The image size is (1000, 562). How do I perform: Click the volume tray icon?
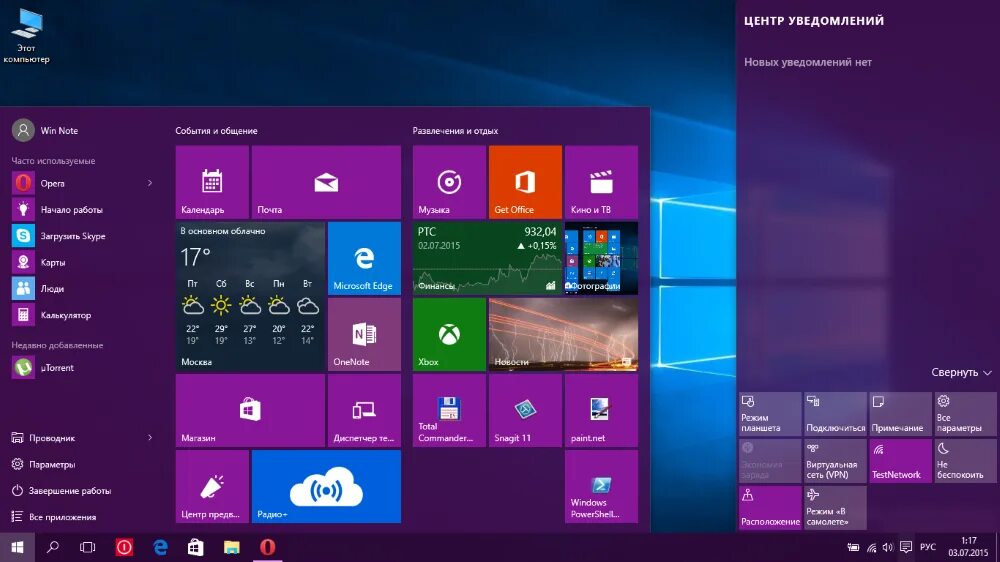(x=888, y=547)
